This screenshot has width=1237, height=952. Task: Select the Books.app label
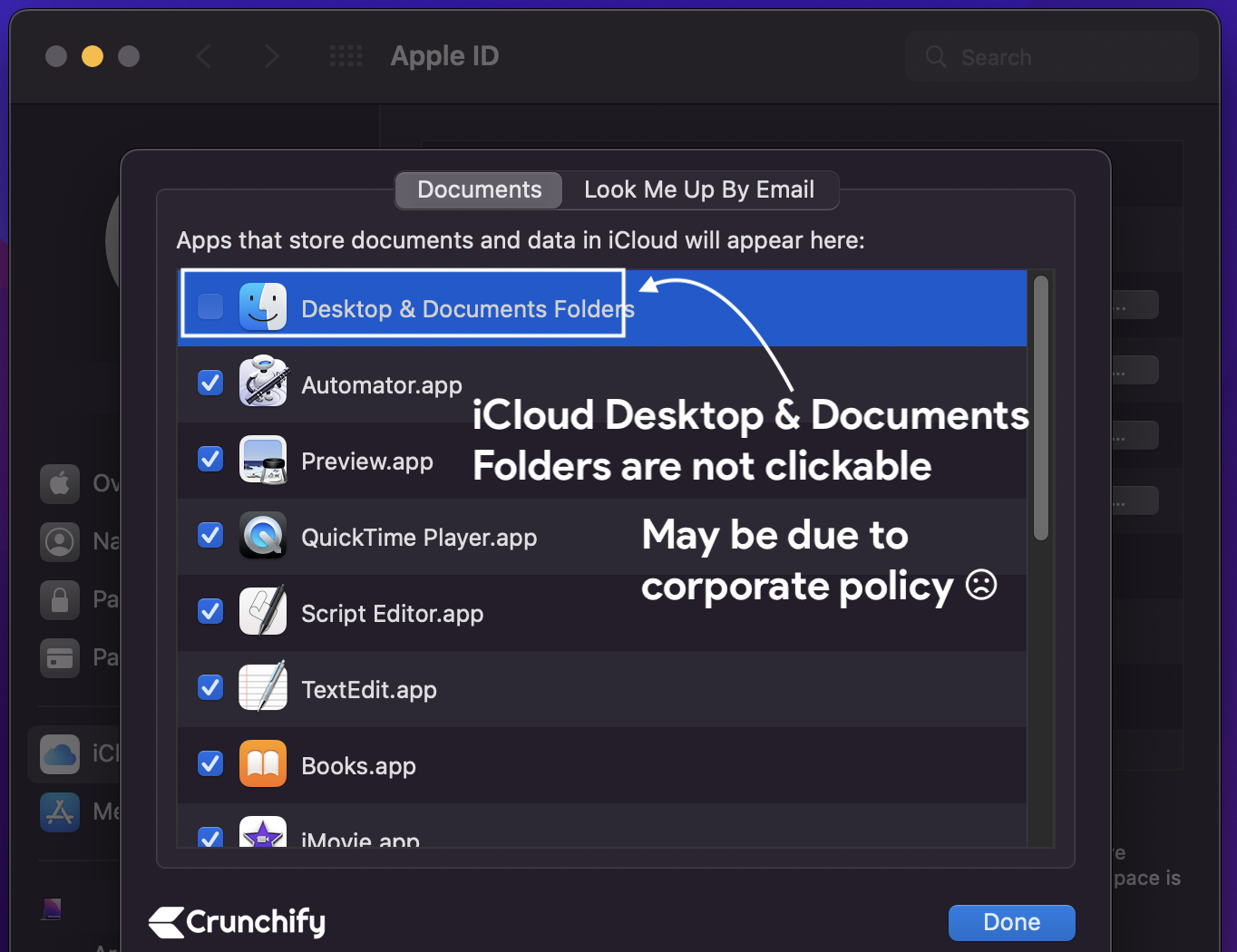[x=358, y=766]
